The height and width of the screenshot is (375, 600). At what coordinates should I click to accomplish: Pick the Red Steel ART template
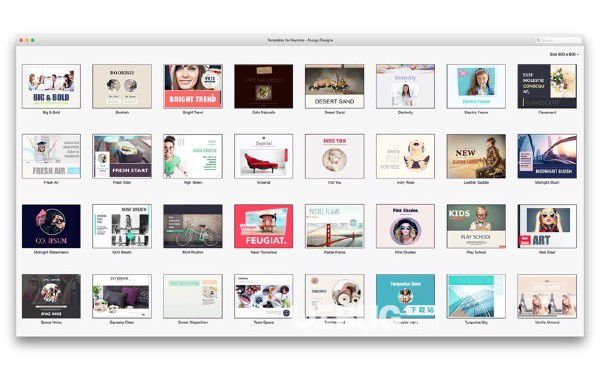[x=547, y=226]
